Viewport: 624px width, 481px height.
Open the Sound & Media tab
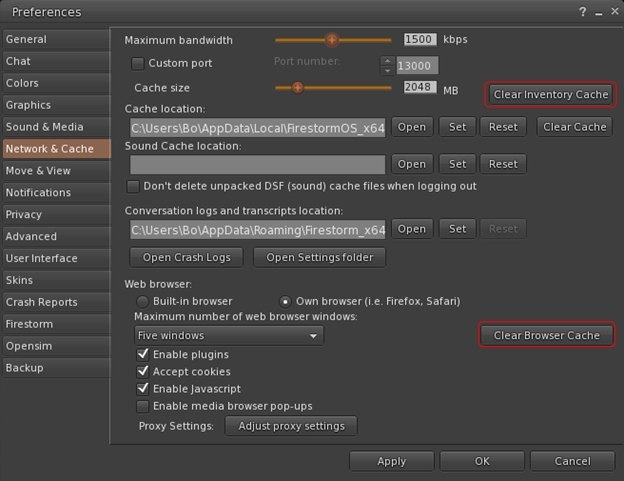[x=44, y=127]
